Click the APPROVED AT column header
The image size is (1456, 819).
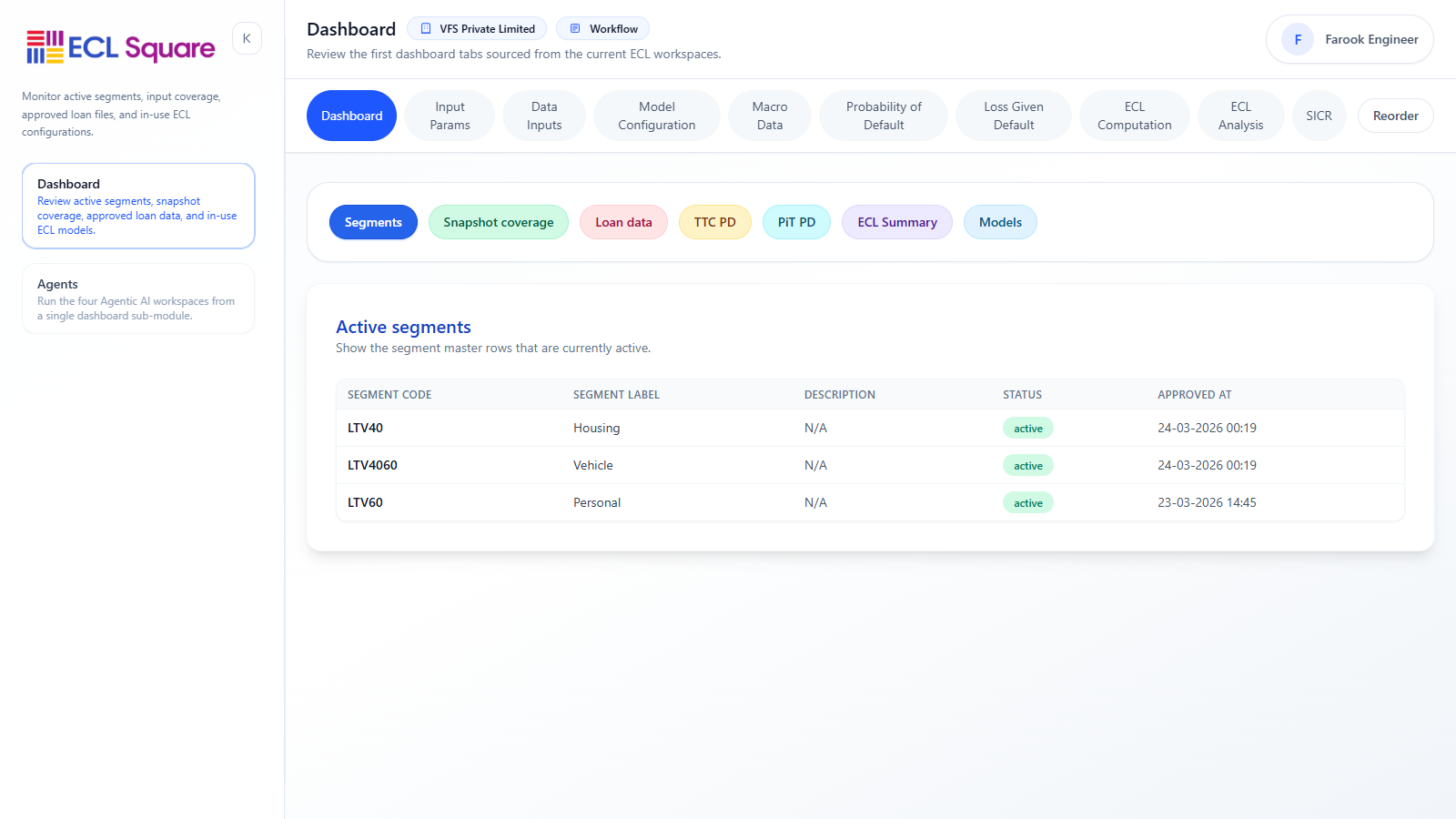pyautogui.click(x=1194, y=394)
